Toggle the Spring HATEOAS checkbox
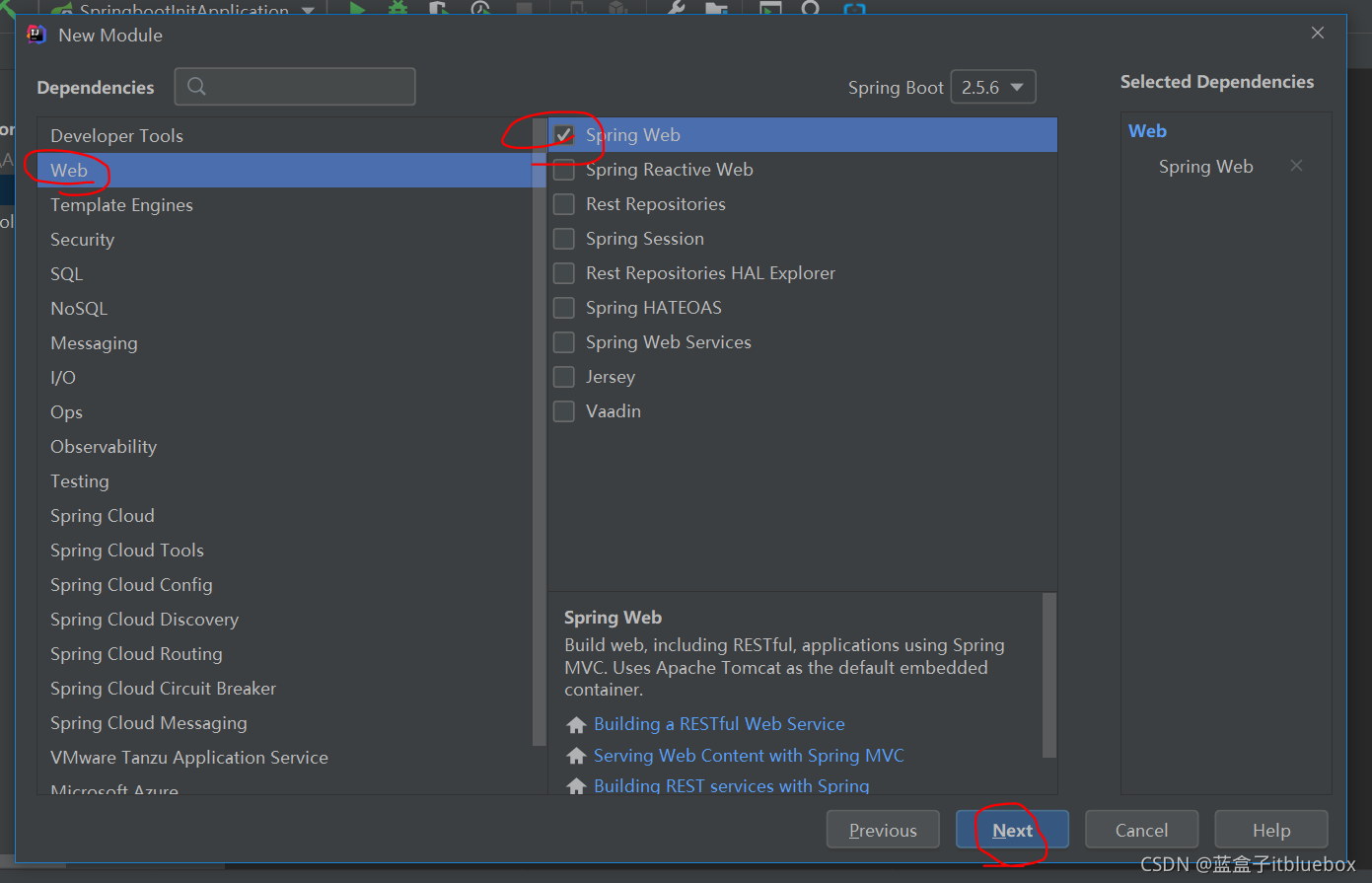1372x883 pixels. tap(564, 308)
